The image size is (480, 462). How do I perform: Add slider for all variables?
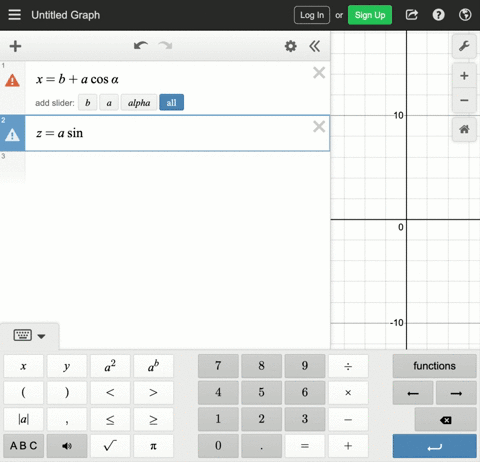(x=171, y=103)
